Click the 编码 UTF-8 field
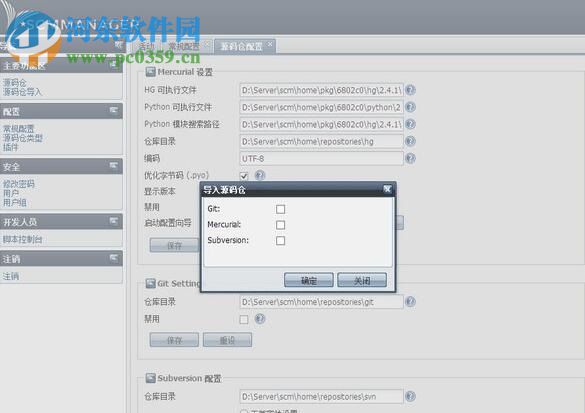585x413 pixels. [x=321, y=159]
